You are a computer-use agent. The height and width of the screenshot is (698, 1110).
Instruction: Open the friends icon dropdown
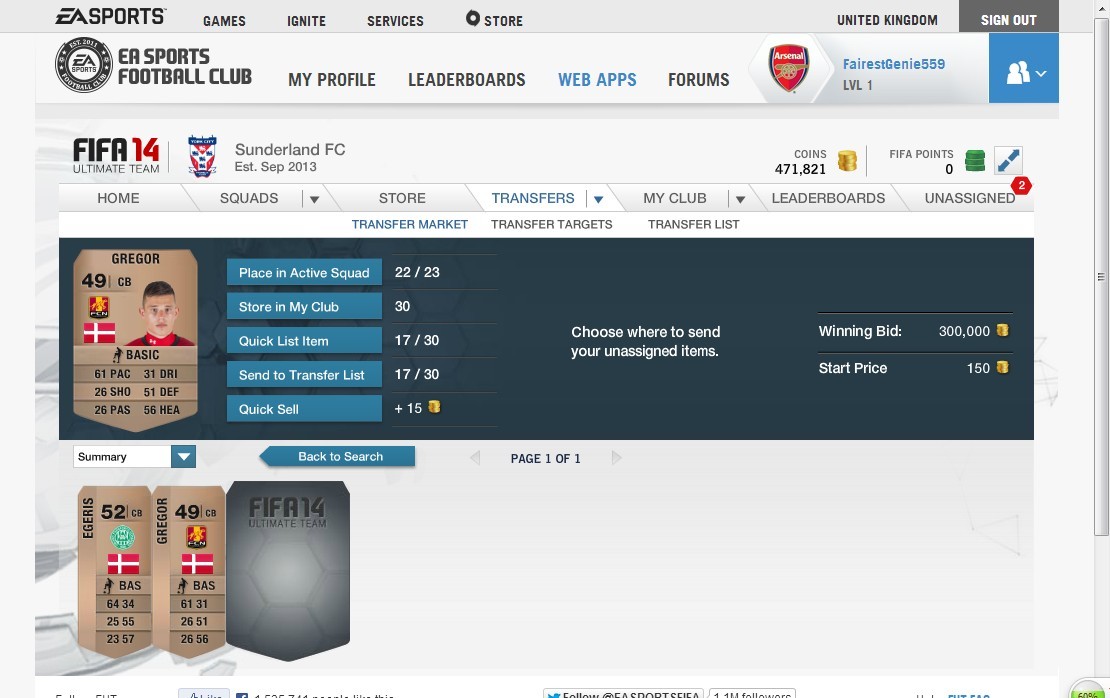(1024, 69)
